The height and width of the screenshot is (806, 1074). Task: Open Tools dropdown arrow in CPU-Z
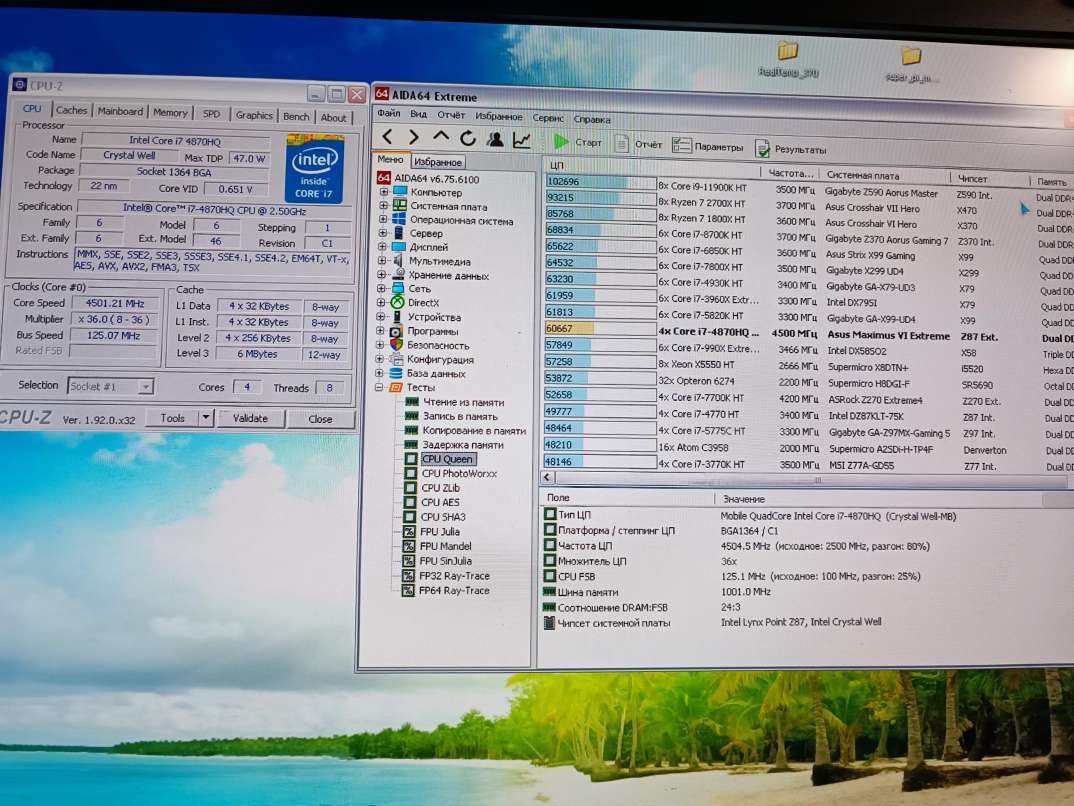pos(205,417)
